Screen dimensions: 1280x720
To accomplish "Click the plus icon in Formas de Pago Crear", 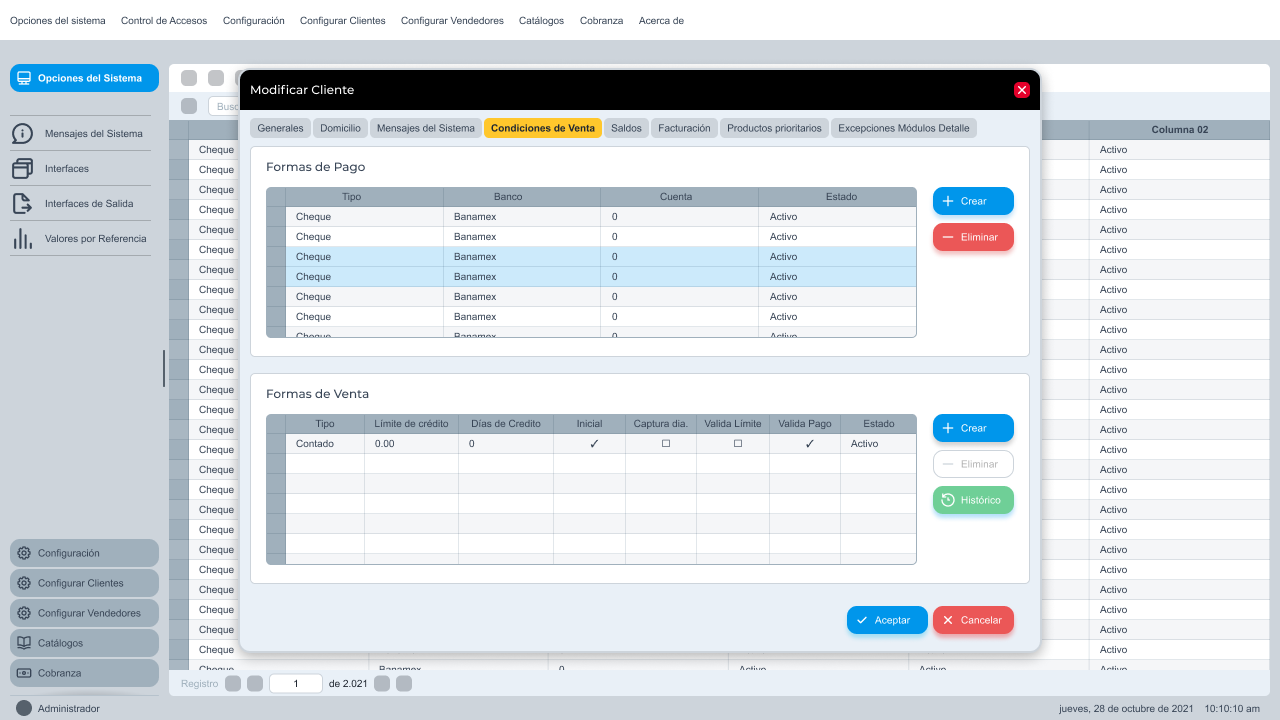I will tap(948, 201).
